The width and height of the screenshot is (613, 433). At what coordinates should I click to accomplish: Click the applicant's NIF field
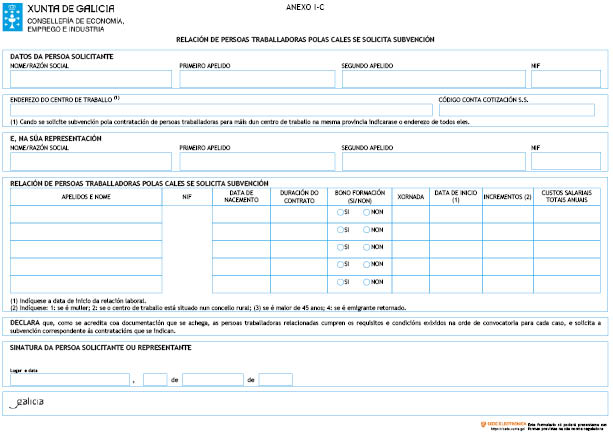coord(565,79)
